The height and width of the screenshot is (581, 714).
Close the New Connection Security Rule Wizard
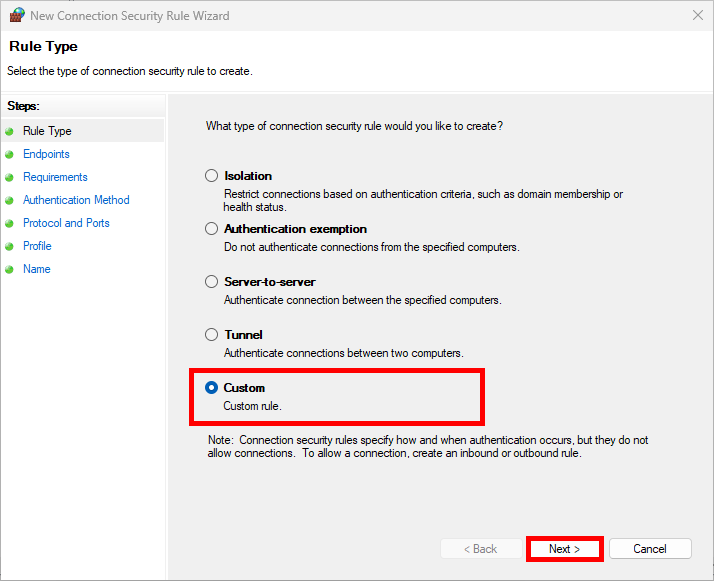pyautogui.click(x=698, y=15)
